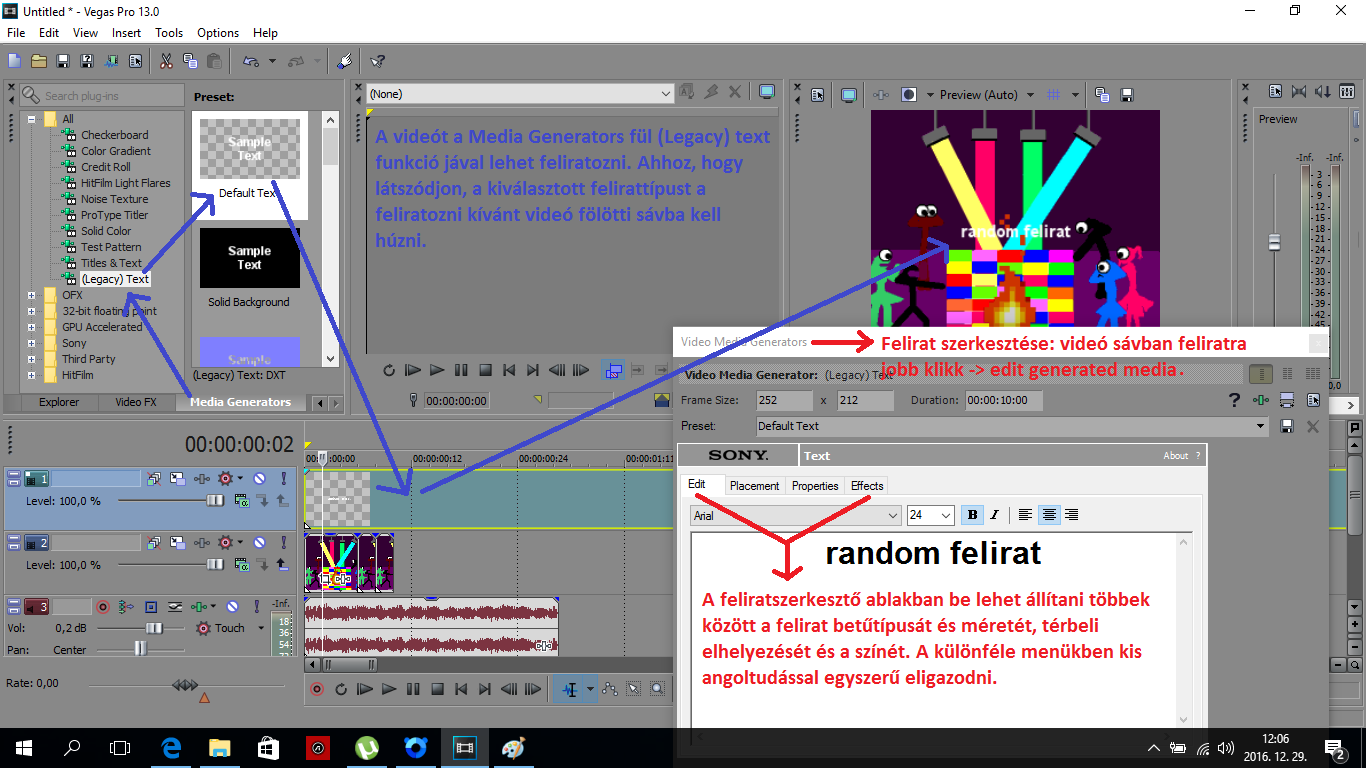This screenshot has width=1366, height=768.
Task: Create a new project from the toolbar
Action: (15, 62)
